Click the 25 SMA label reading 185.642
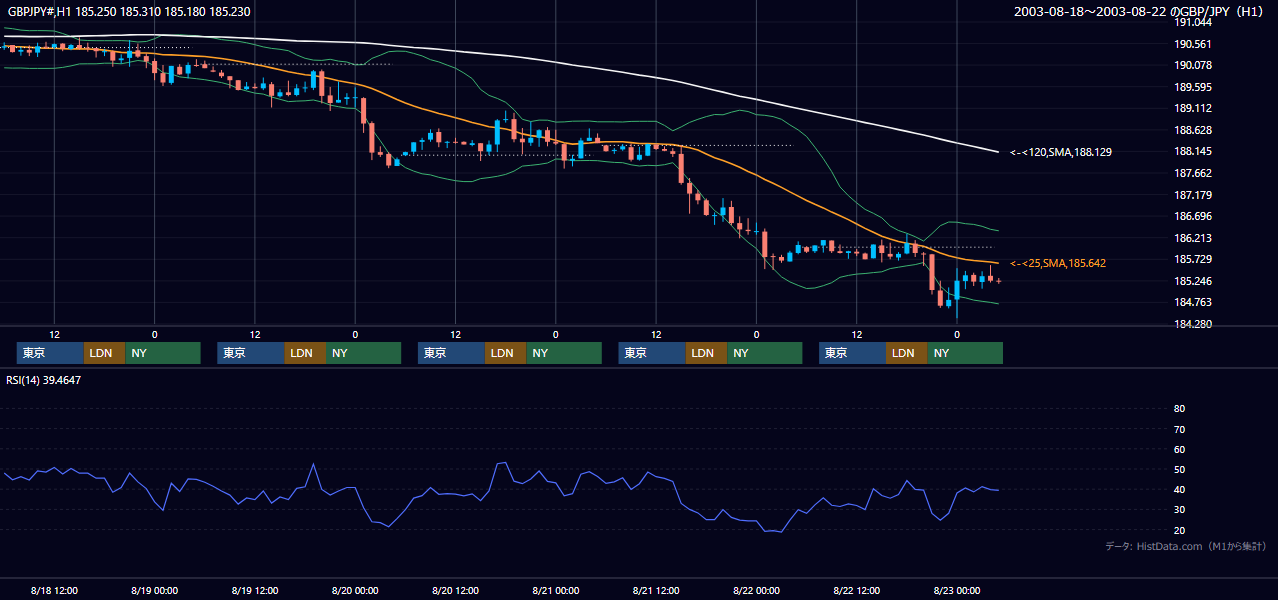 1058,263
